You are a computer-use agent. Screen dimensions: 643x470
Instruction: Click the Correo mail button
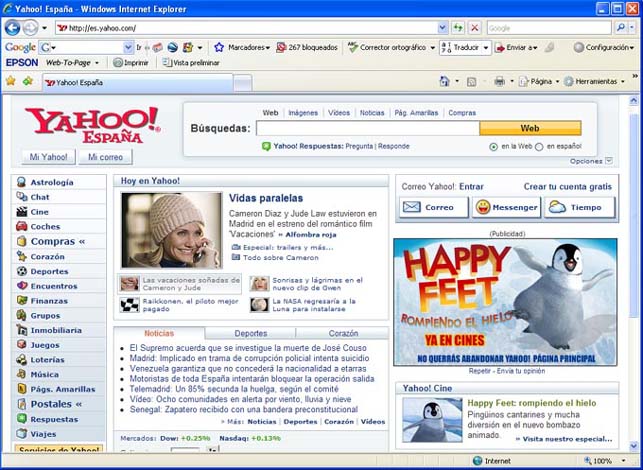[433, 207]
